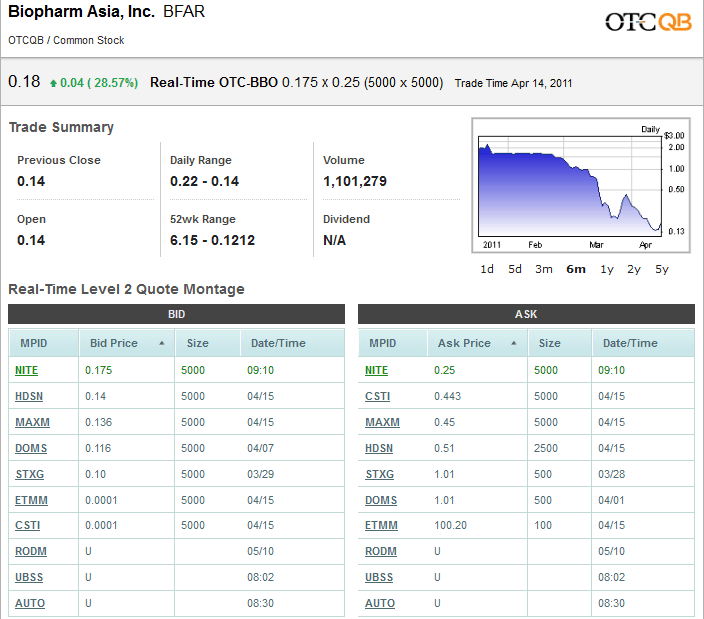This screenshot has height=619, width=704.
Task: Sort by Ask Price column arrow
Action: pos(514,343)
